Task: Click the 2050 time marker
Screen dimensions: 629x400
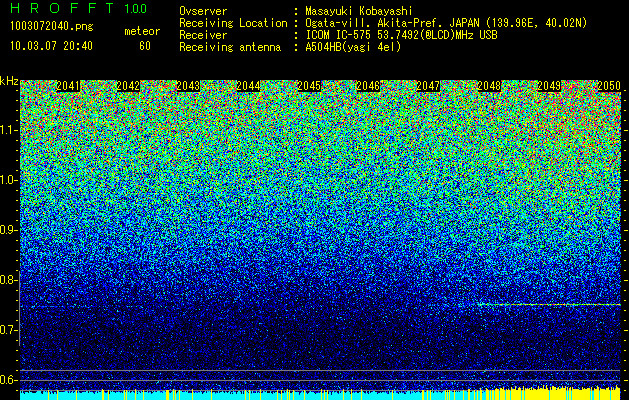Action: [609, 86]
